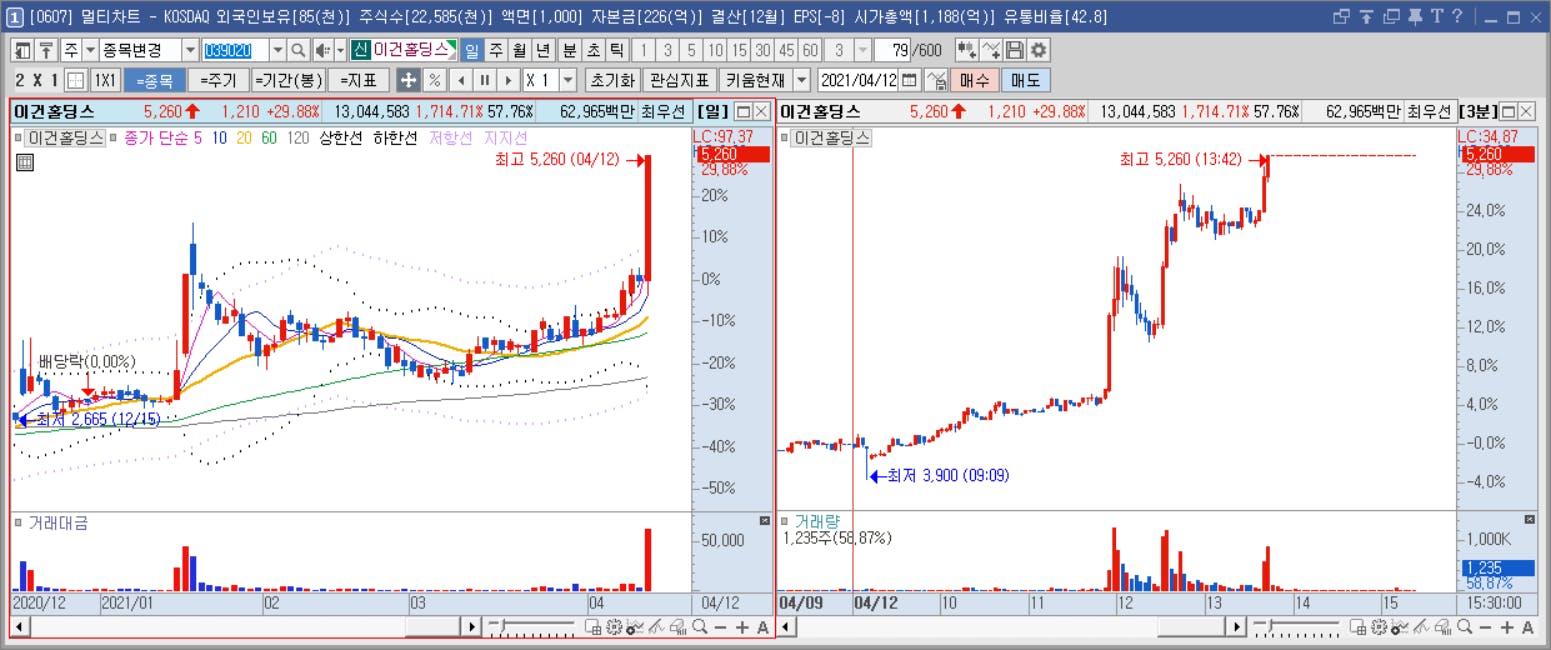The width and height of the screenshot is (1551, 650).
Task: Click the gear icon under the left chart
Action: [614, 627]
